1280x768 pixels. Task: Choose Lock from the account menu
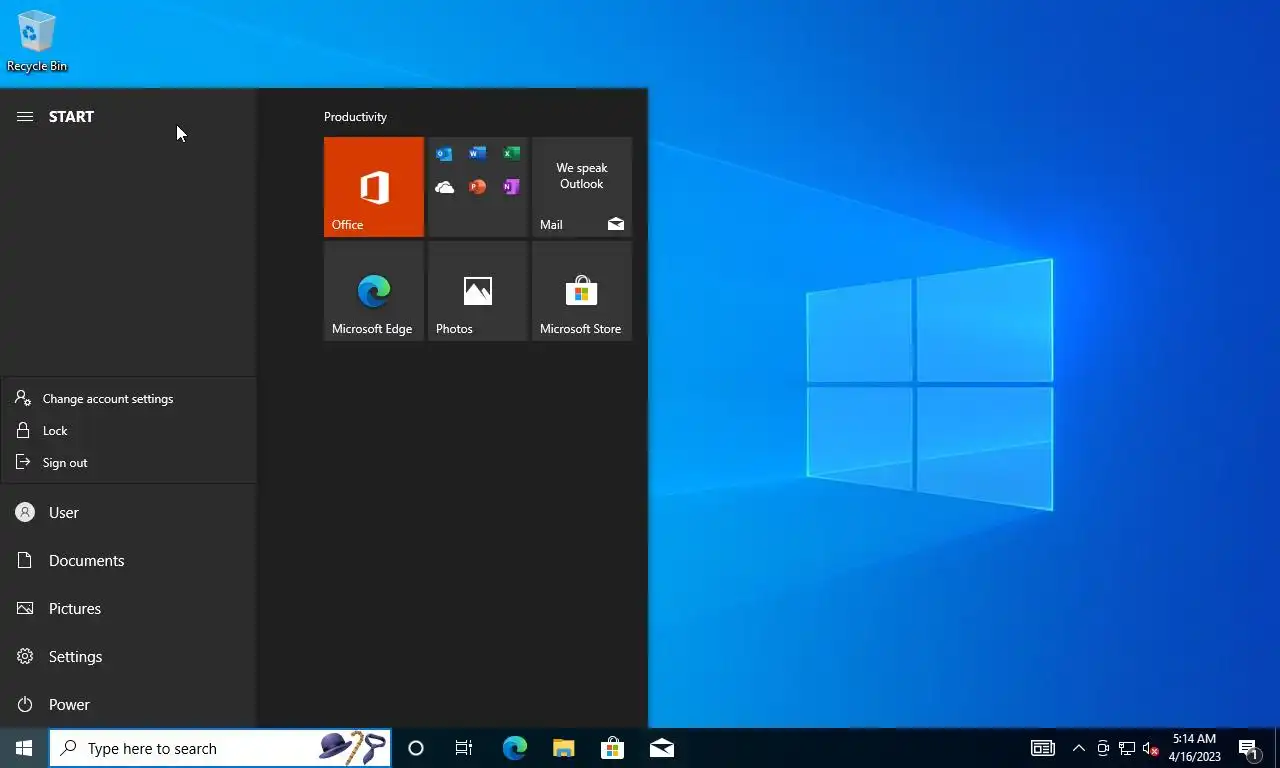coord(128,430)
